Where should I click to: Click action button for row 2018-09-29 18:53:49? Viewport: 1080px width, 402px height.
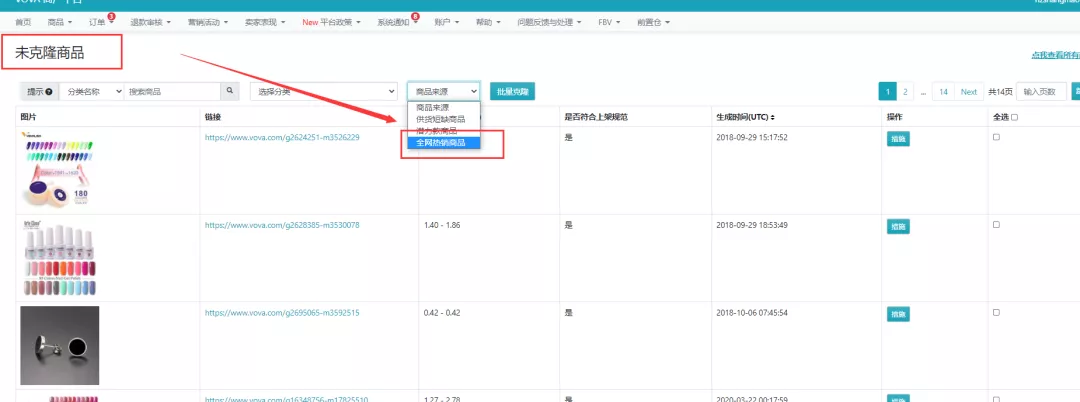click(x=897, y=226)
